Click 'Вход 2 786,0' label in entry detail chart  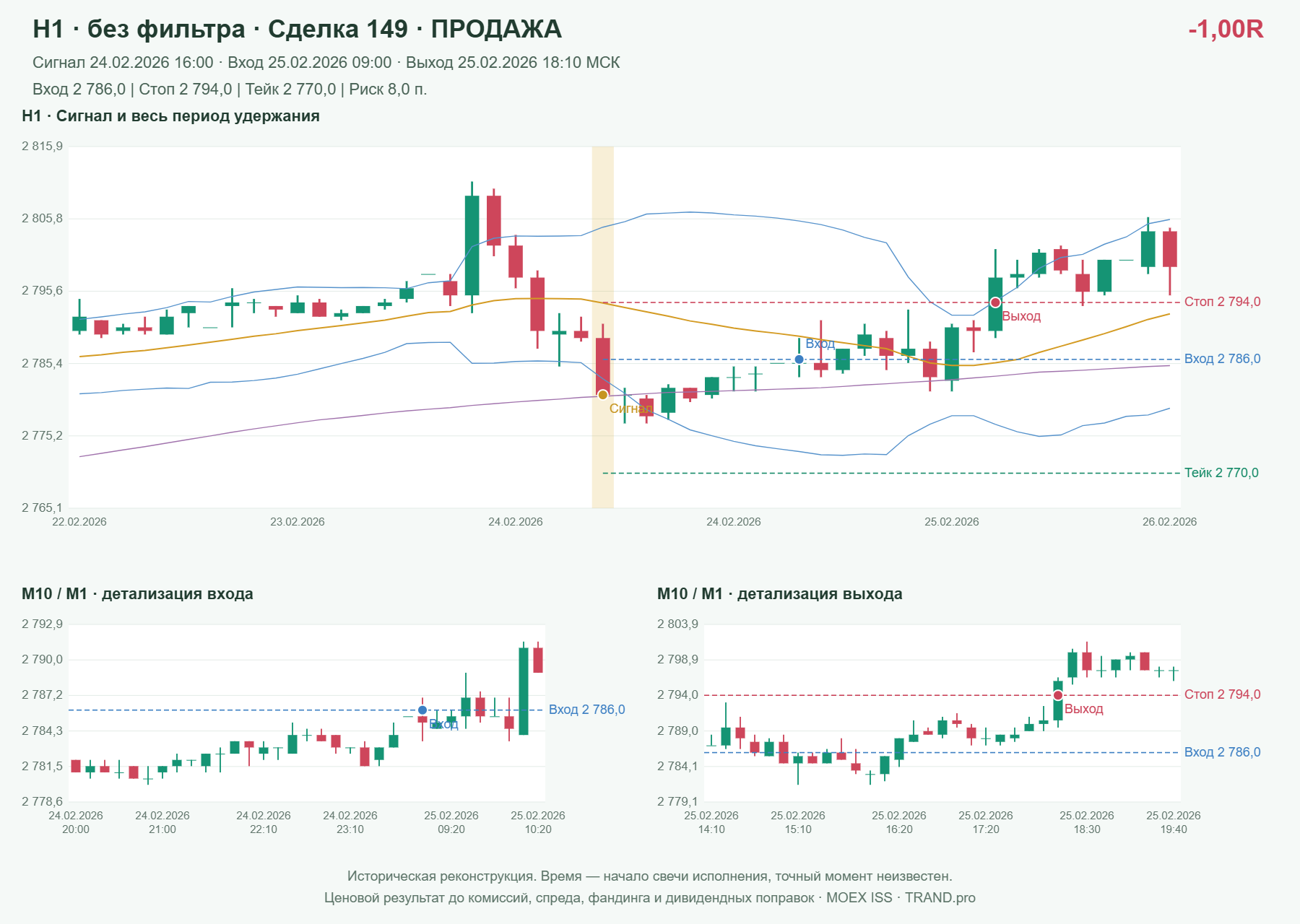pos(586,710)
